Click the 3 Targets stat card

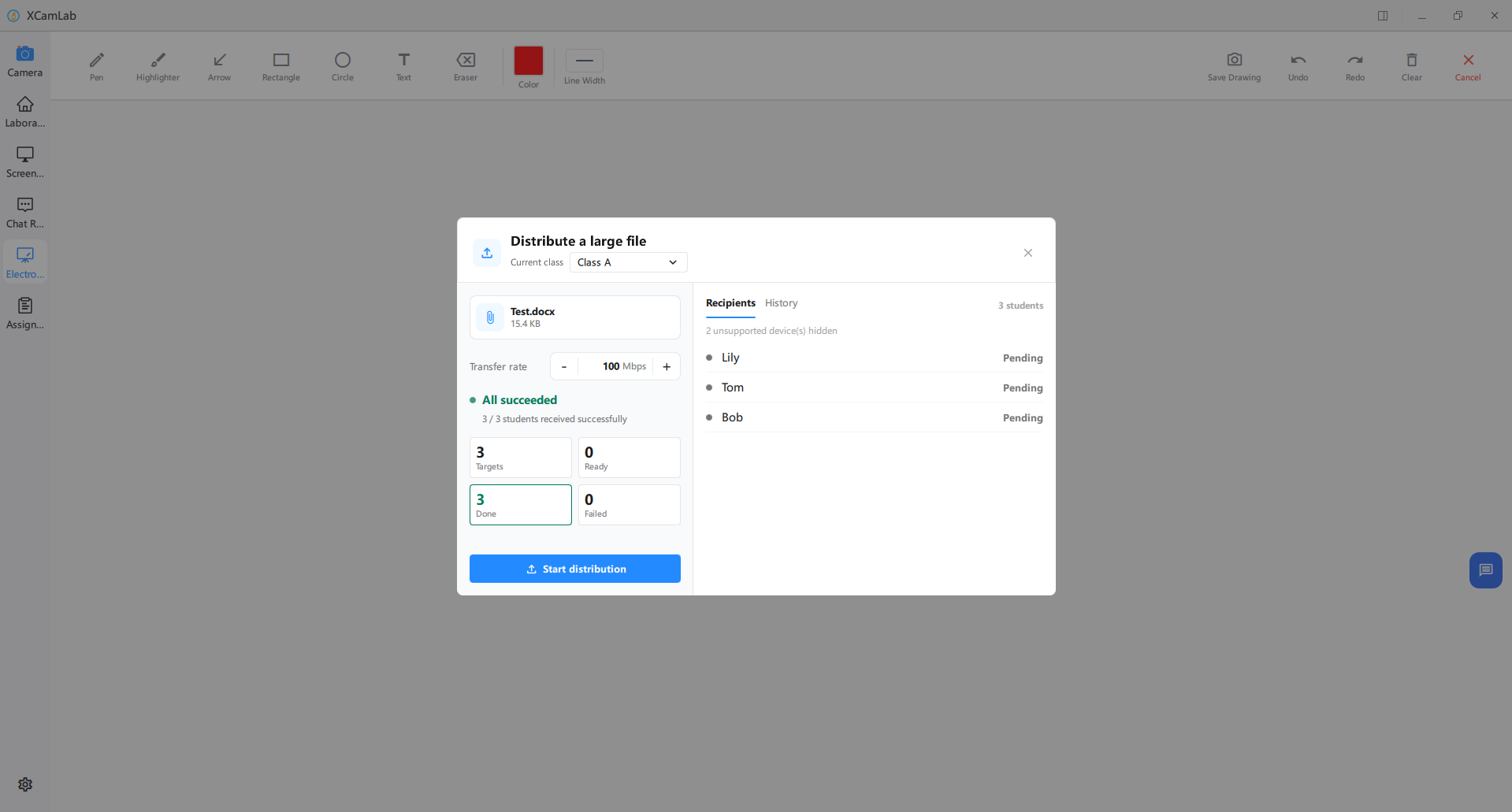click(521, 458)
